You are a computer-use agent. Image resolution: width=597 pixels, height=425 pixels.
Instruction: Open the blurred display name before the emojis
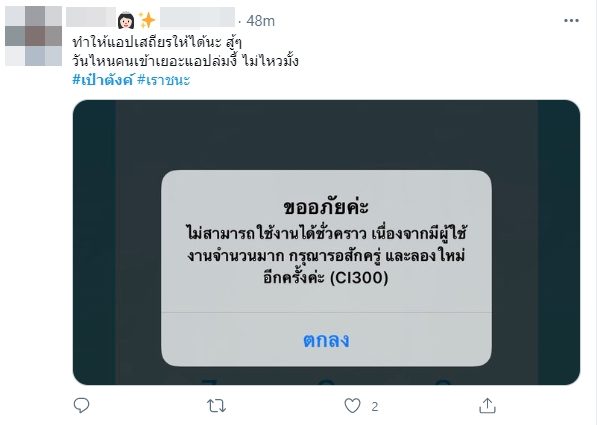(x=91, y=17)
